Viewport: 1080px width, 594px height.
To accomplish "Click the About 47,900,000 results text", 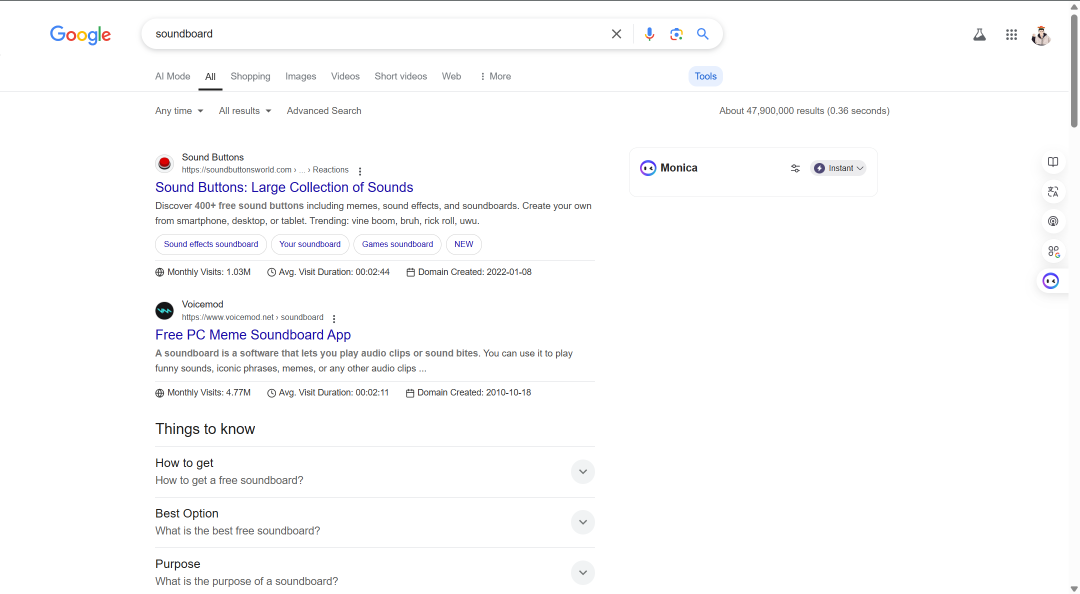I will pyautogui.click(x=804, y=111).
